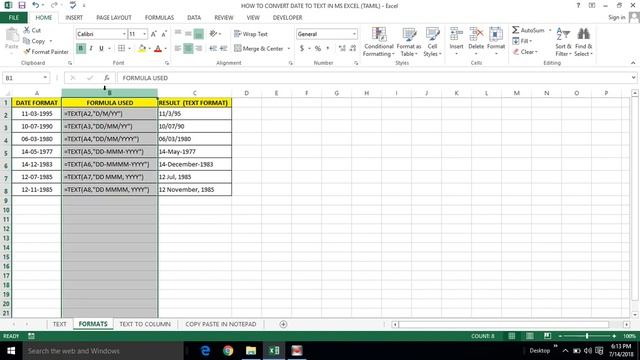Toggle Bottom Align
Screen dimensions: 640x360
[x=199, y=34]
